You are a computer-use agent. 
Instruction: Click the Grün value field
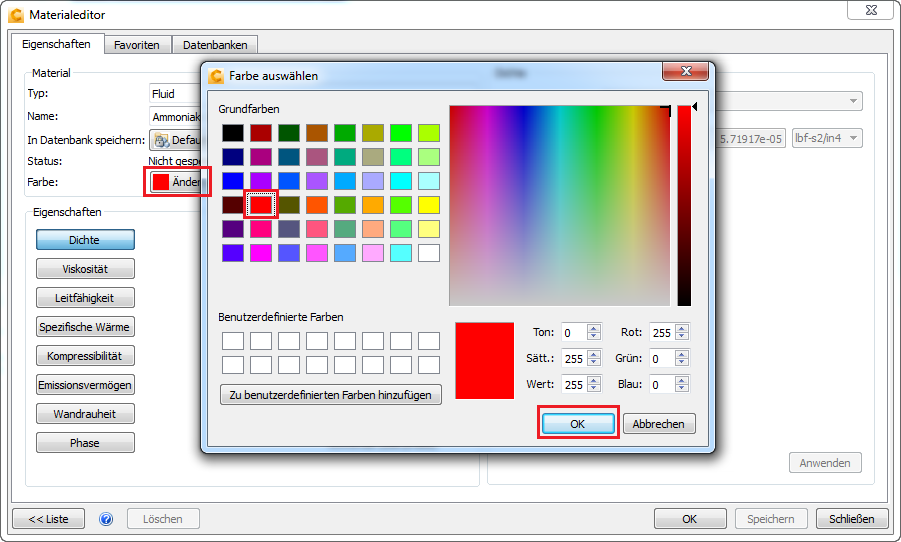[662, 358]
